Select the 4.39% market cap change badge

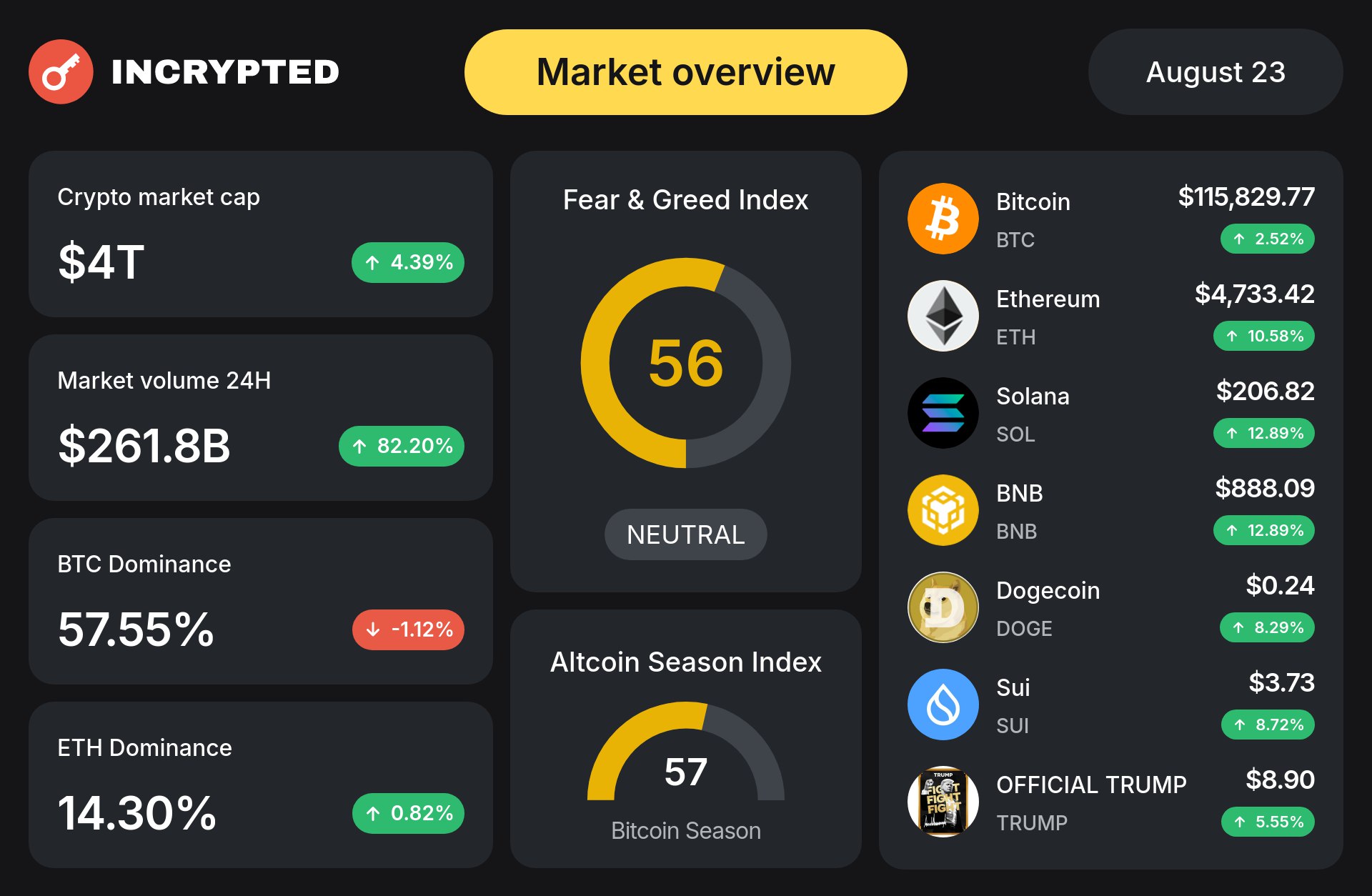pos(408,262)
